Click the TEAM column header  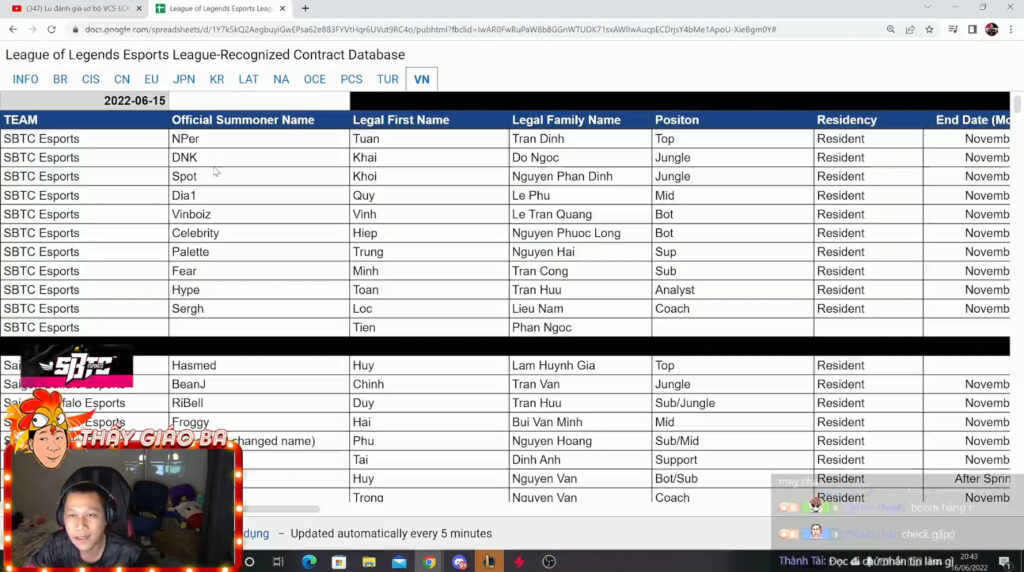(84, 119)
